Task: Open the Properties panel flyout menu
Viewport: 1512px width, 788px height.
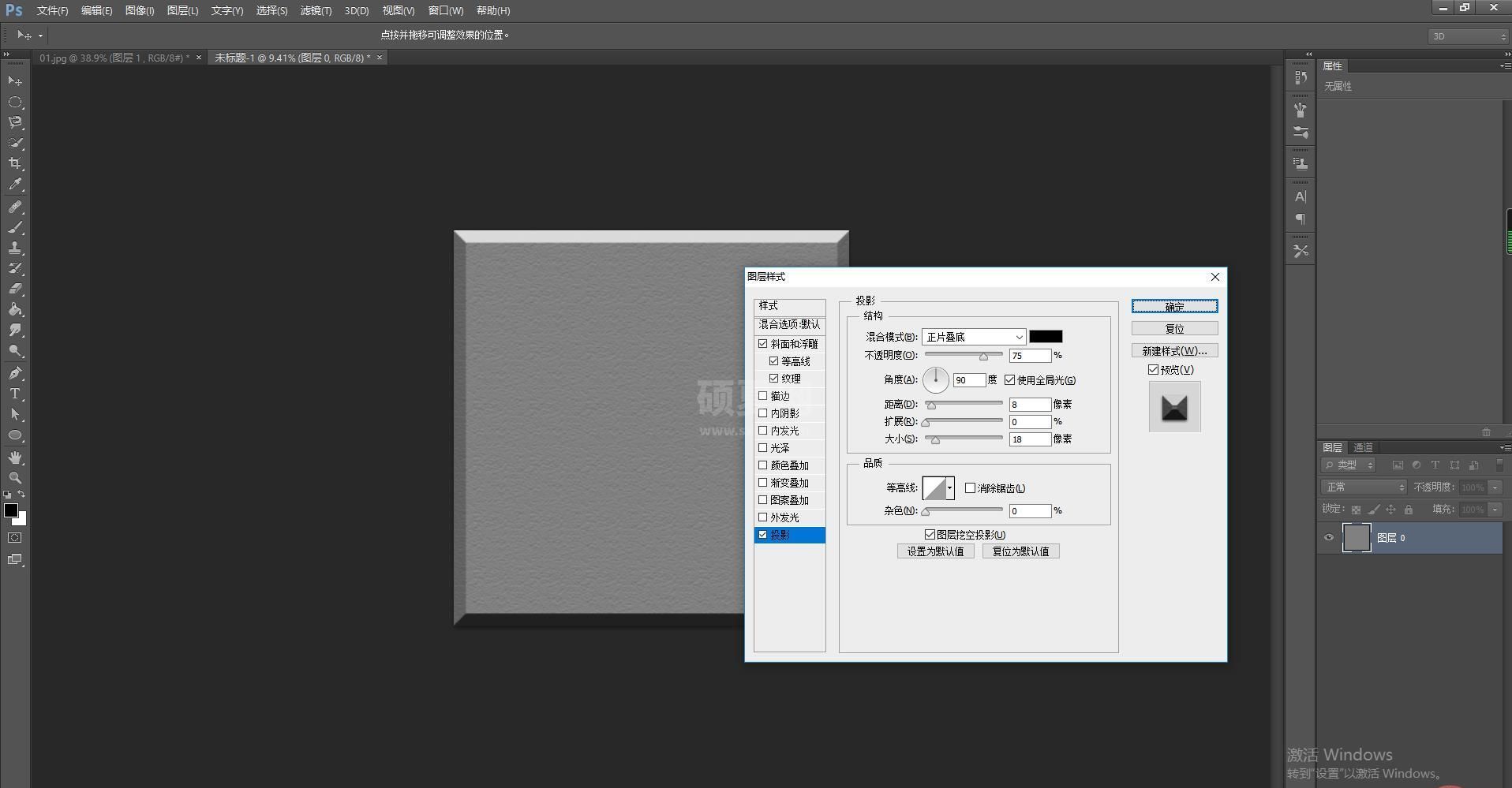Action: [x=1504, y=66]
